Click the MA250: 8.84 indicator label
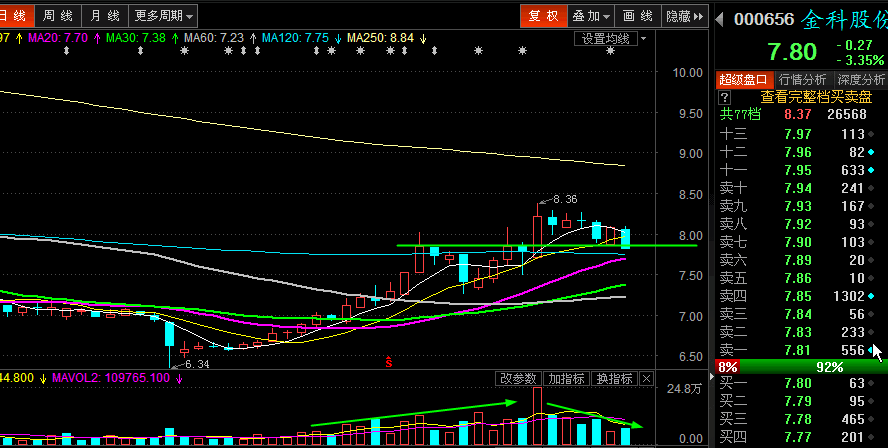Screen dimensions: 888x448 [381, 38]
